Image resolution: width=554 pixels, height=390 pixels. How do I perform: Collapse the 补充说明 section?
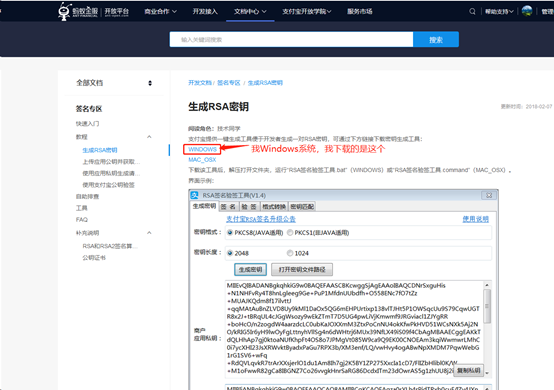point(149,232)
